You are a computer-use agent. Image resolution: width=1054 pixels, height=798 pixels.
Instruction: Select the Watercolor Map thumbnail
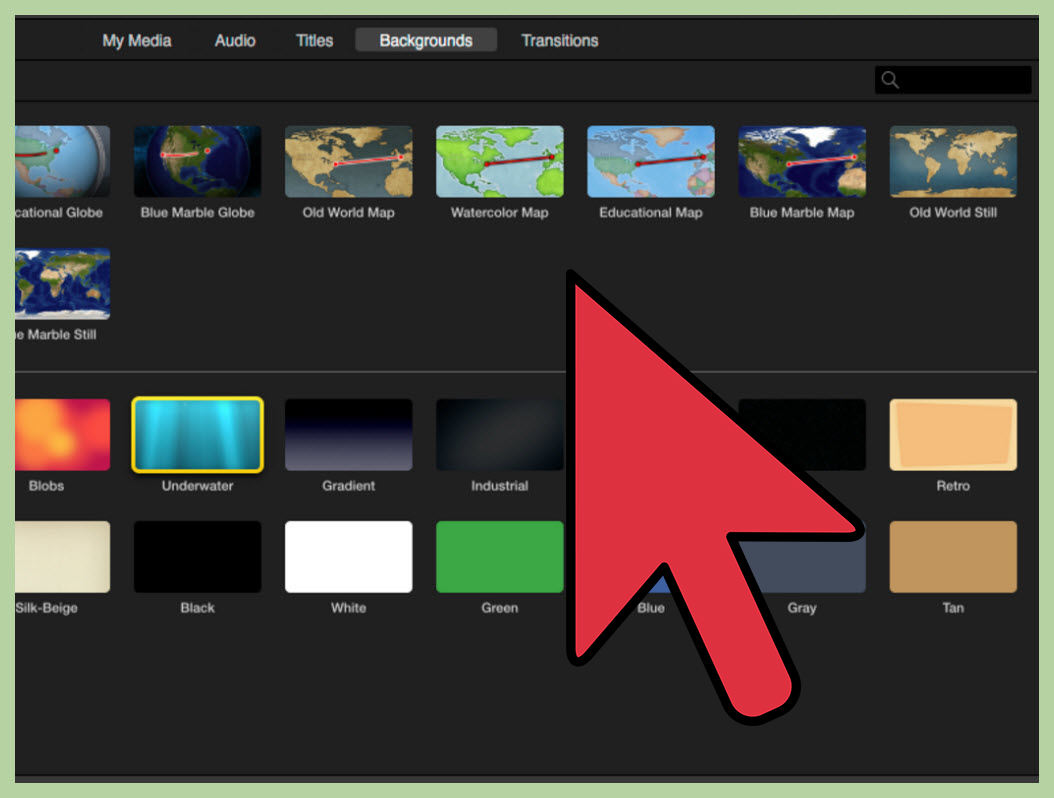(500, 161)
